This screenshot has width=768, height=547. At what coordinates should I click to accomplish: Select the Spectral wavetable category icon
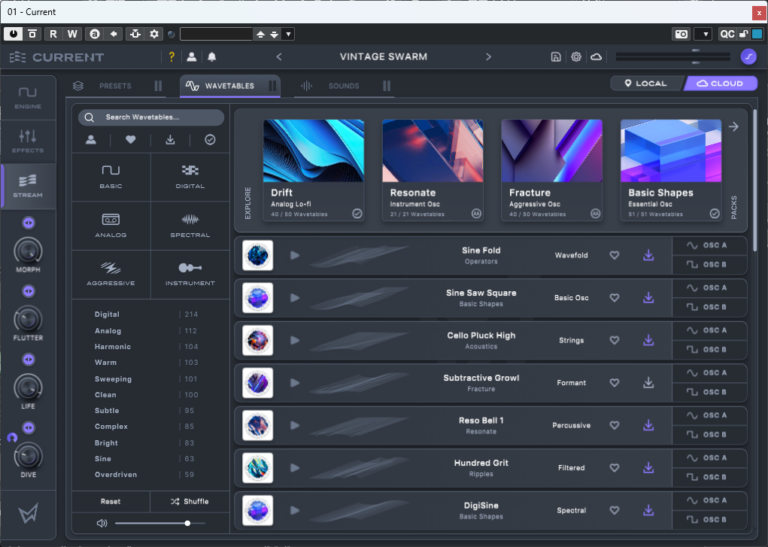(x=190, y=221)
